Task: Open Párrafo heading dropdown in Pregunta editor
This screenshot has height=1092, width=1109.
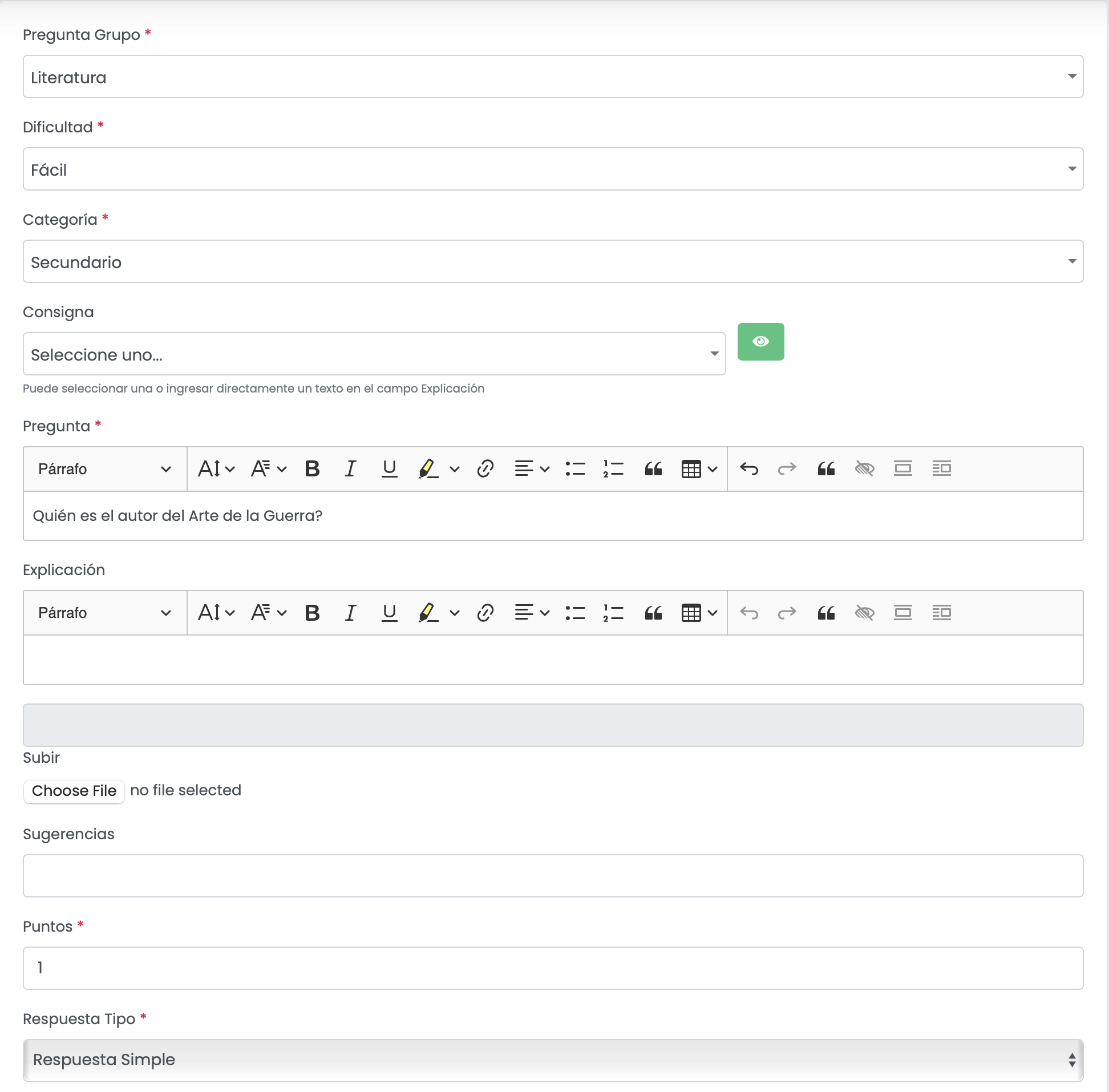Action: click(x=104, y=469)
